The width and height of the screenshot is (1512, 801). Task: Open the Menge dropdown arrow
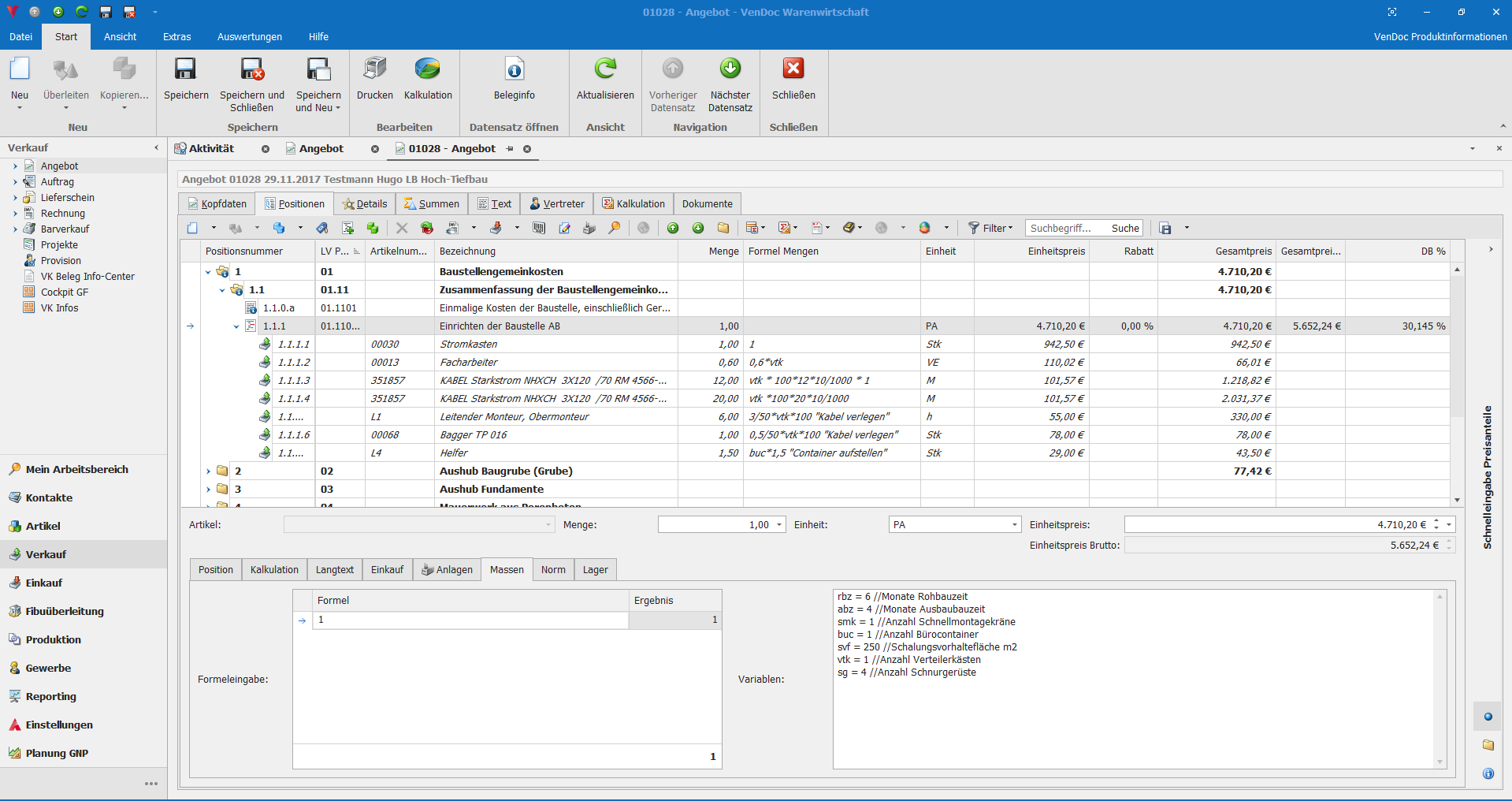click(779, 525)
